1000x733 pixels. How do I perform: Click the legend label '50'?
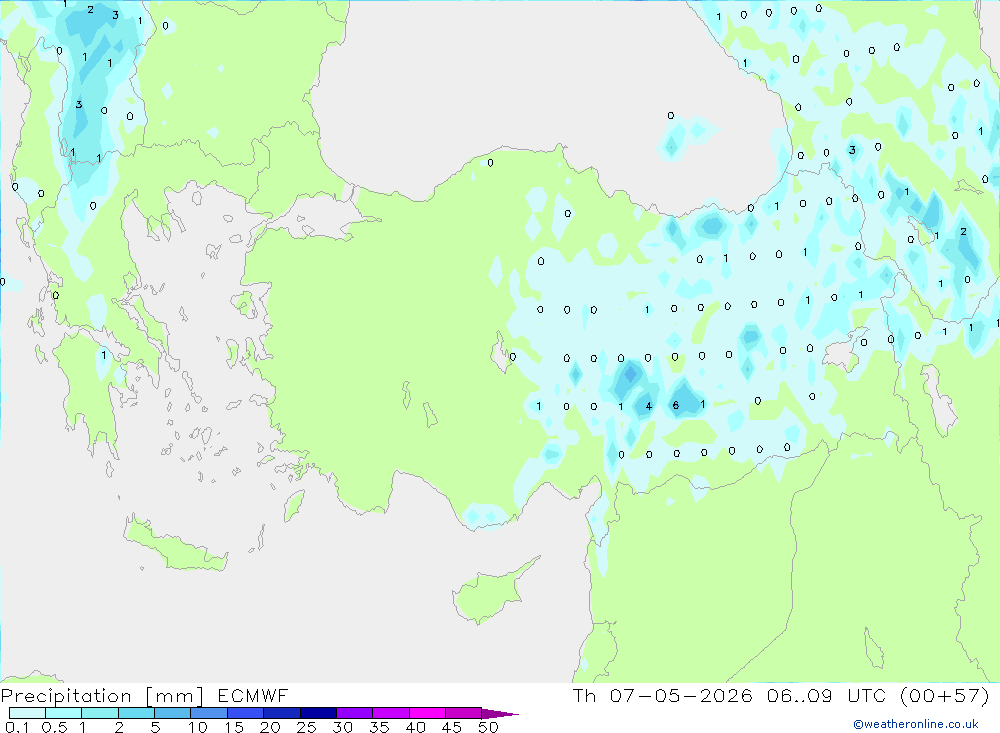tap(488, 727)
